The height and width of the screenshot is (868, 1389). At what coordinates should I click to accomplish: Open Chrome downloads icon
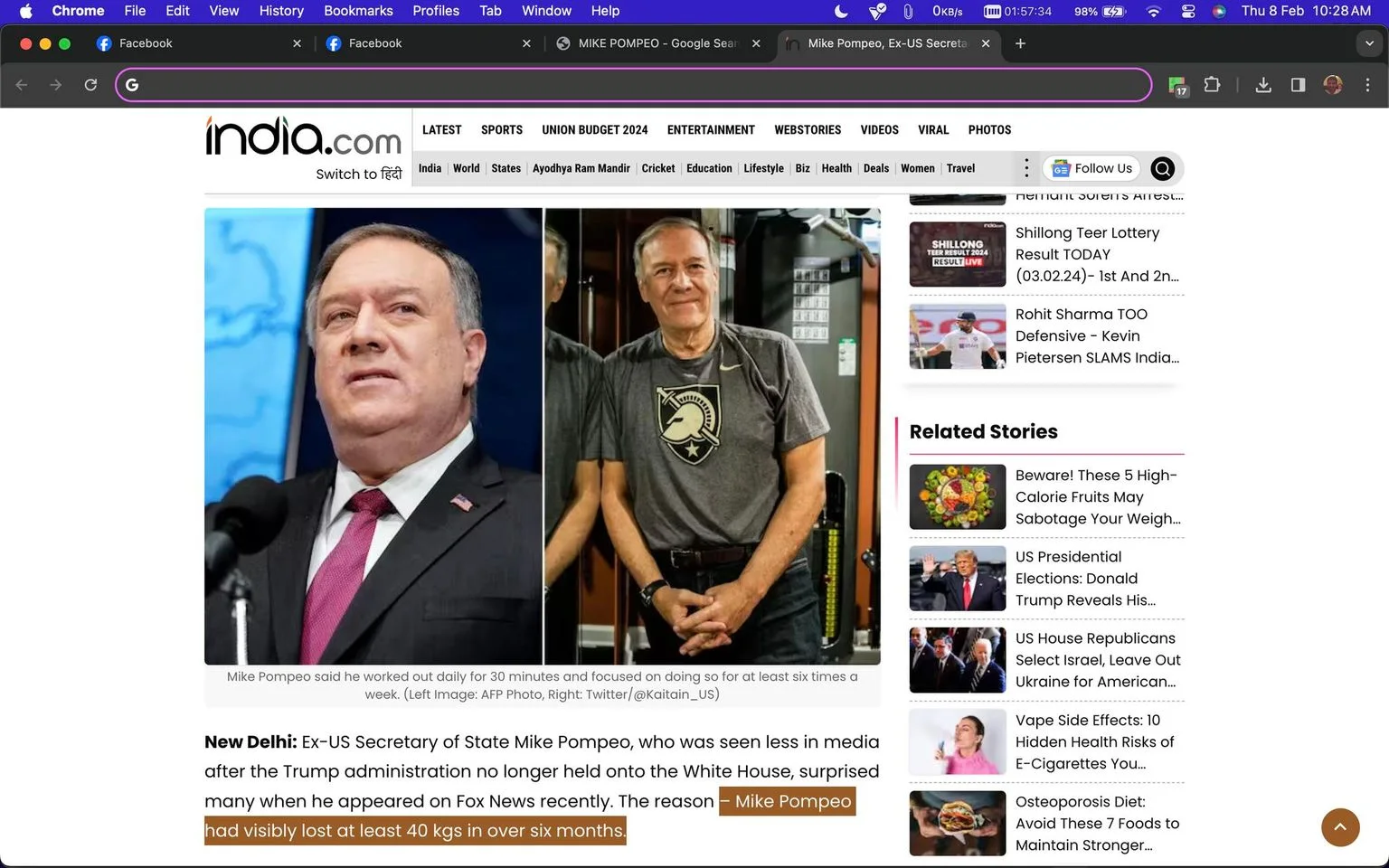pos(1263,85)
